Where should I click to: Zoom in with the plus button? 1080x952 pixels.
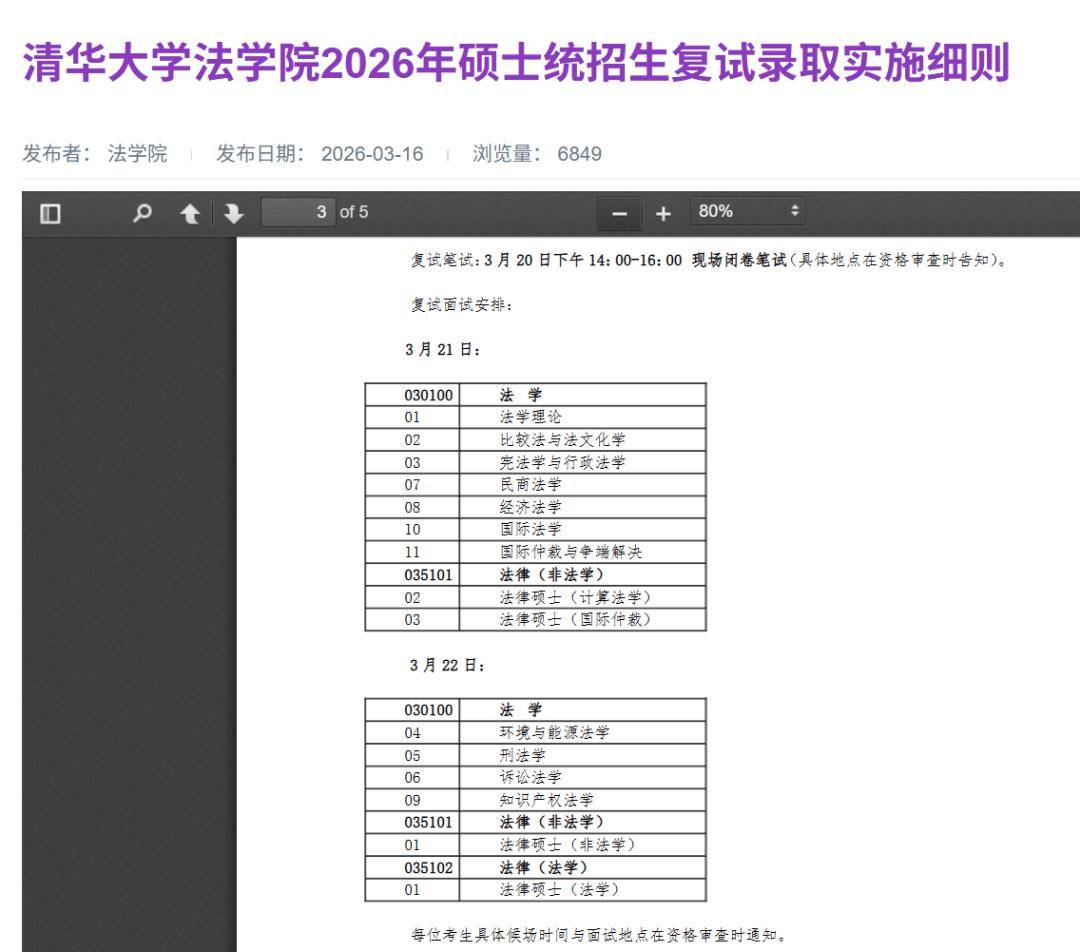[663, 214]
